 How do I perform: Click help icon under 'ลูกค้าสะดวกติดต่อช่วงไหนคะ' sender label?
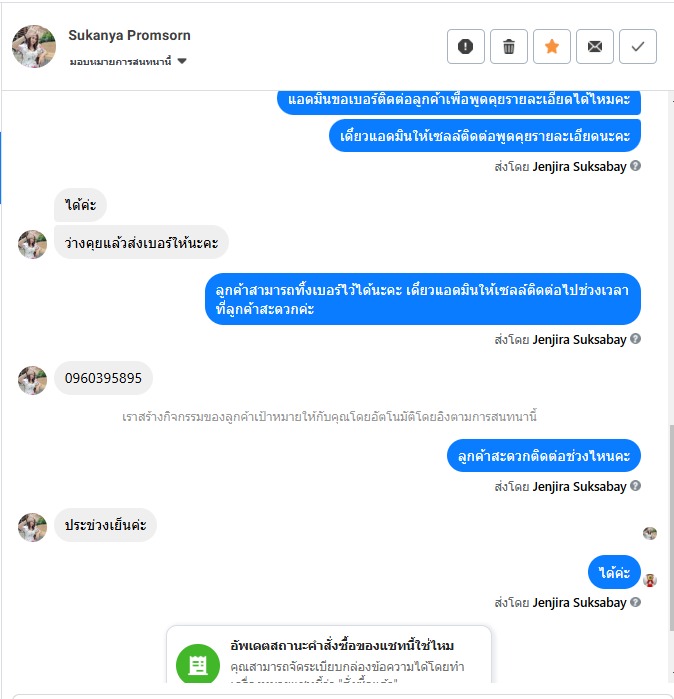636,485
